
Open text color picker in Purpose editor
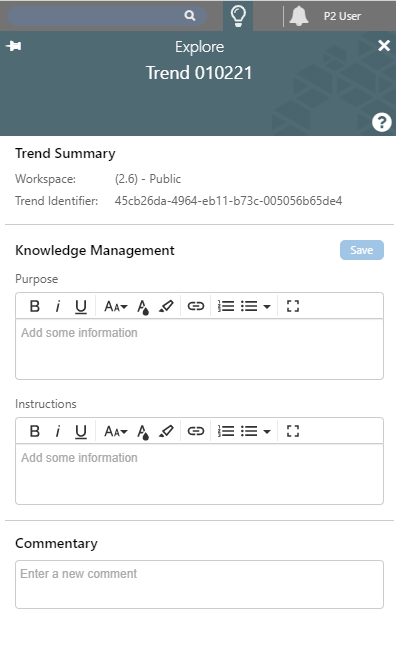click(x=143, y=307)
